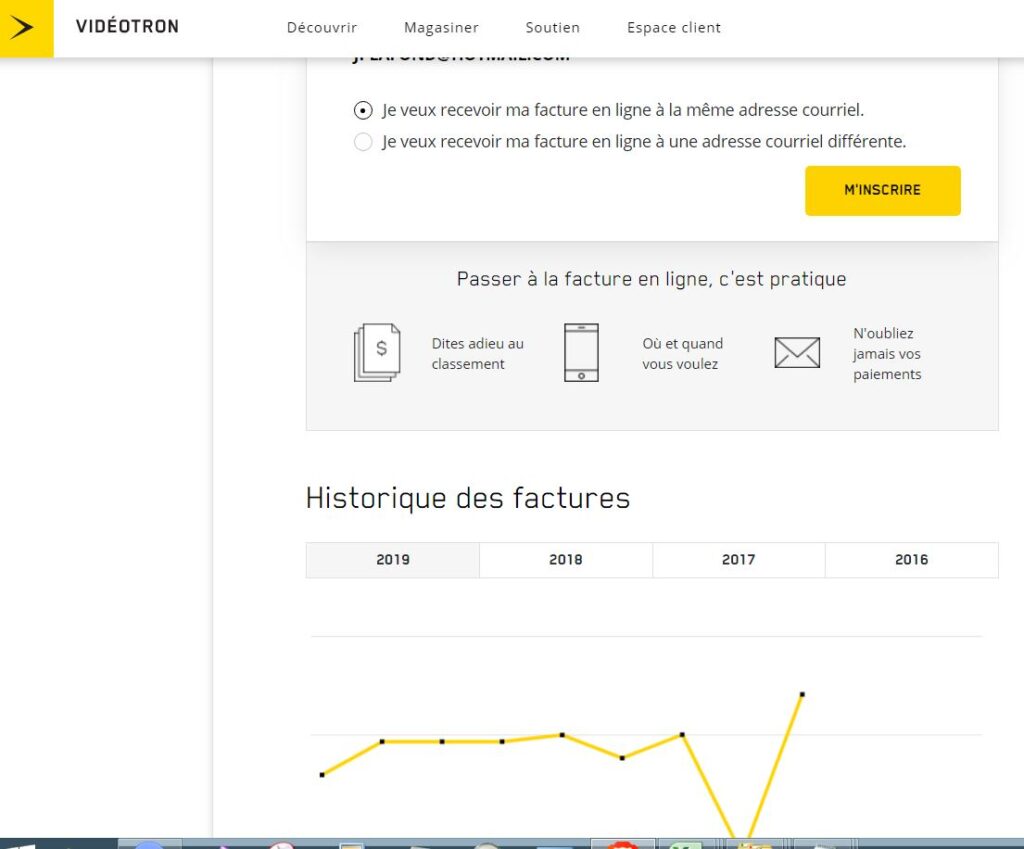This screenshot has width=1024, height=849.
Task: Open the Soutien menu
Action: (552, 27)
